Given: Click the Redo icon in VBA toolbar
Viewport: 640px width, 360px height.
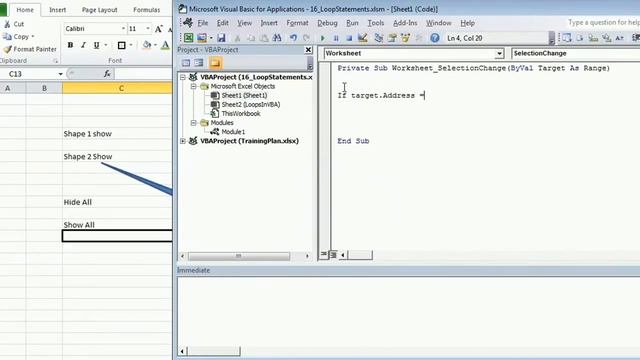Looking at the screenshot, I should point(306,38).
